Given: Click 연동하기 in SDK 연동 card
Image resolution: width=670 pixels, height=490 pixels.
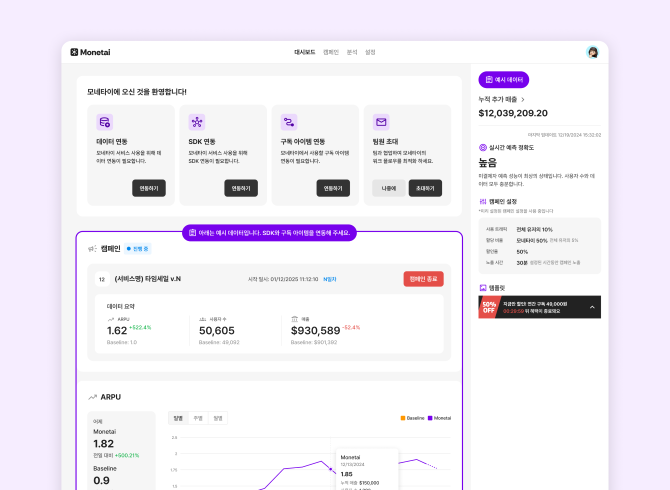Looking at the screenshot, I should [241, 188].
